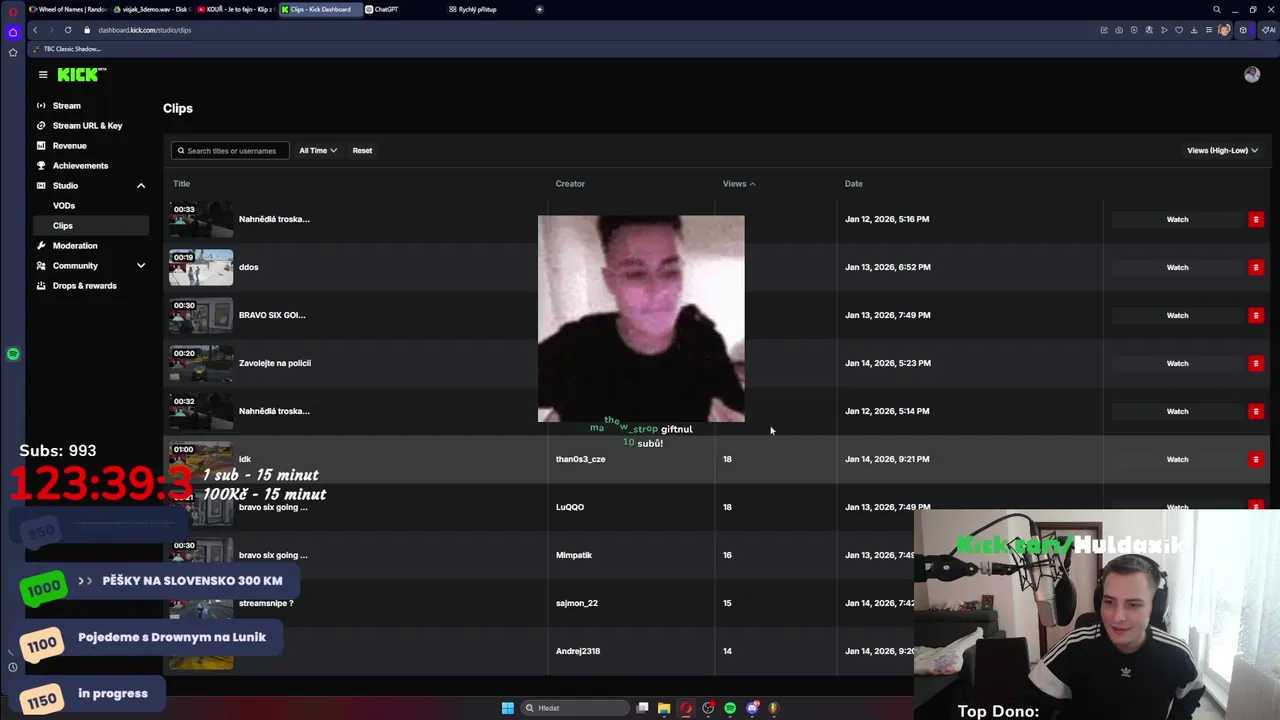1280x720 pixels.
Task: Open VODs under Studio
Action: 64,205
